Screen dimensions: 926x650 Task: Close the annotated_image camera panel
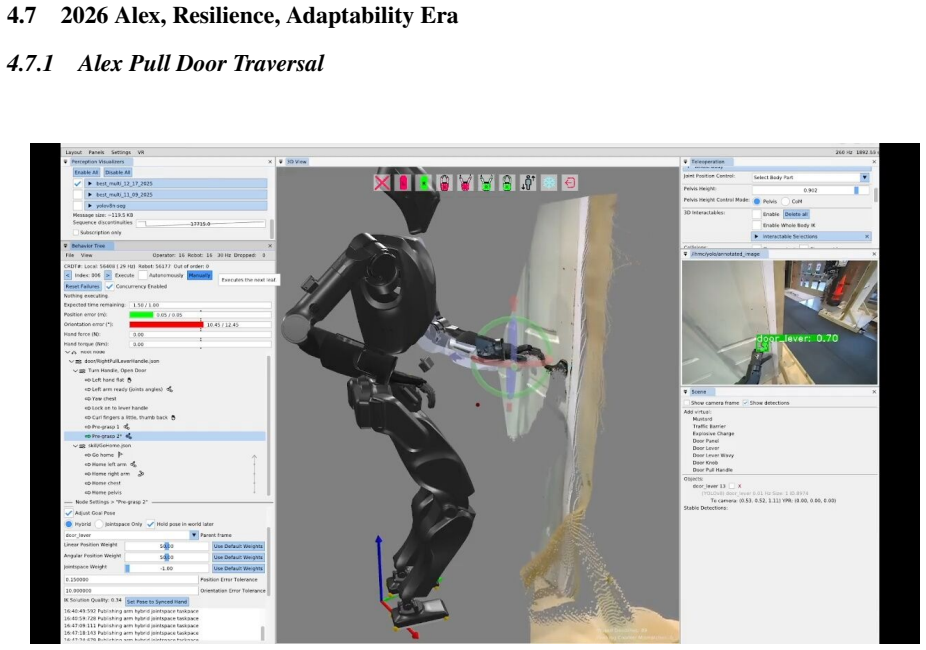[x=874, y=254]
